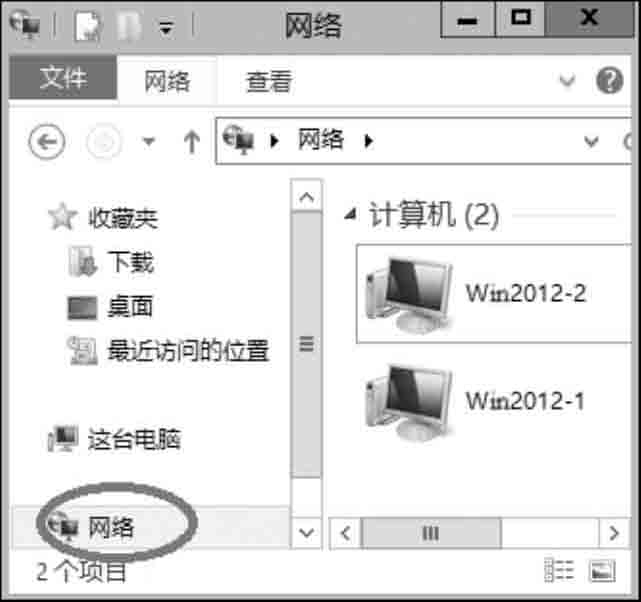Collapse the 计算机 (2) group
Viewport: 641px width, 602px height.
click(x=350, y=214)
